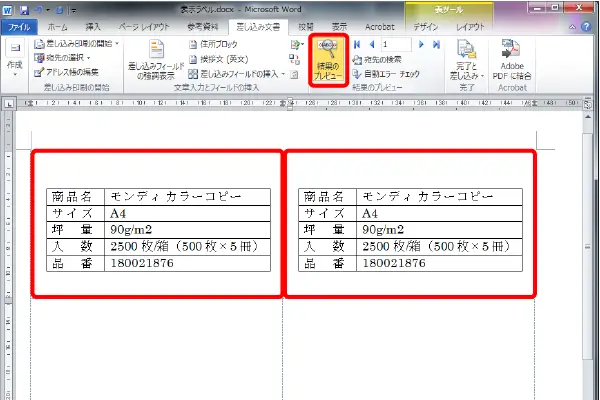Click the tab stop selector at ruler corner
Viewport: 600px width, 400px height.
click(8, 104)
